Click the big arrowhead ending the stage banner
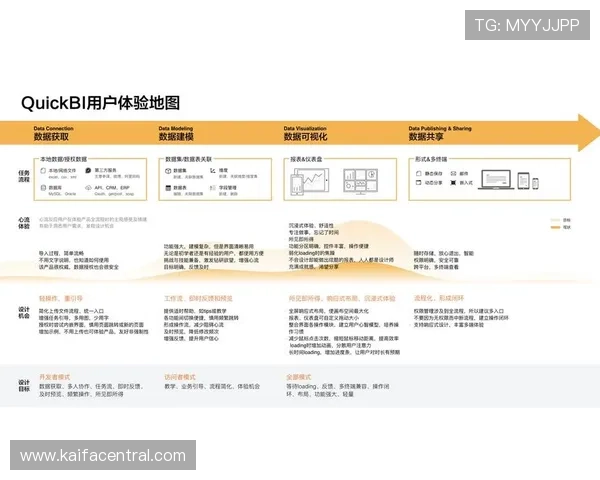The width and height of the screenshot is (600, 480). (x=588, y=132)
